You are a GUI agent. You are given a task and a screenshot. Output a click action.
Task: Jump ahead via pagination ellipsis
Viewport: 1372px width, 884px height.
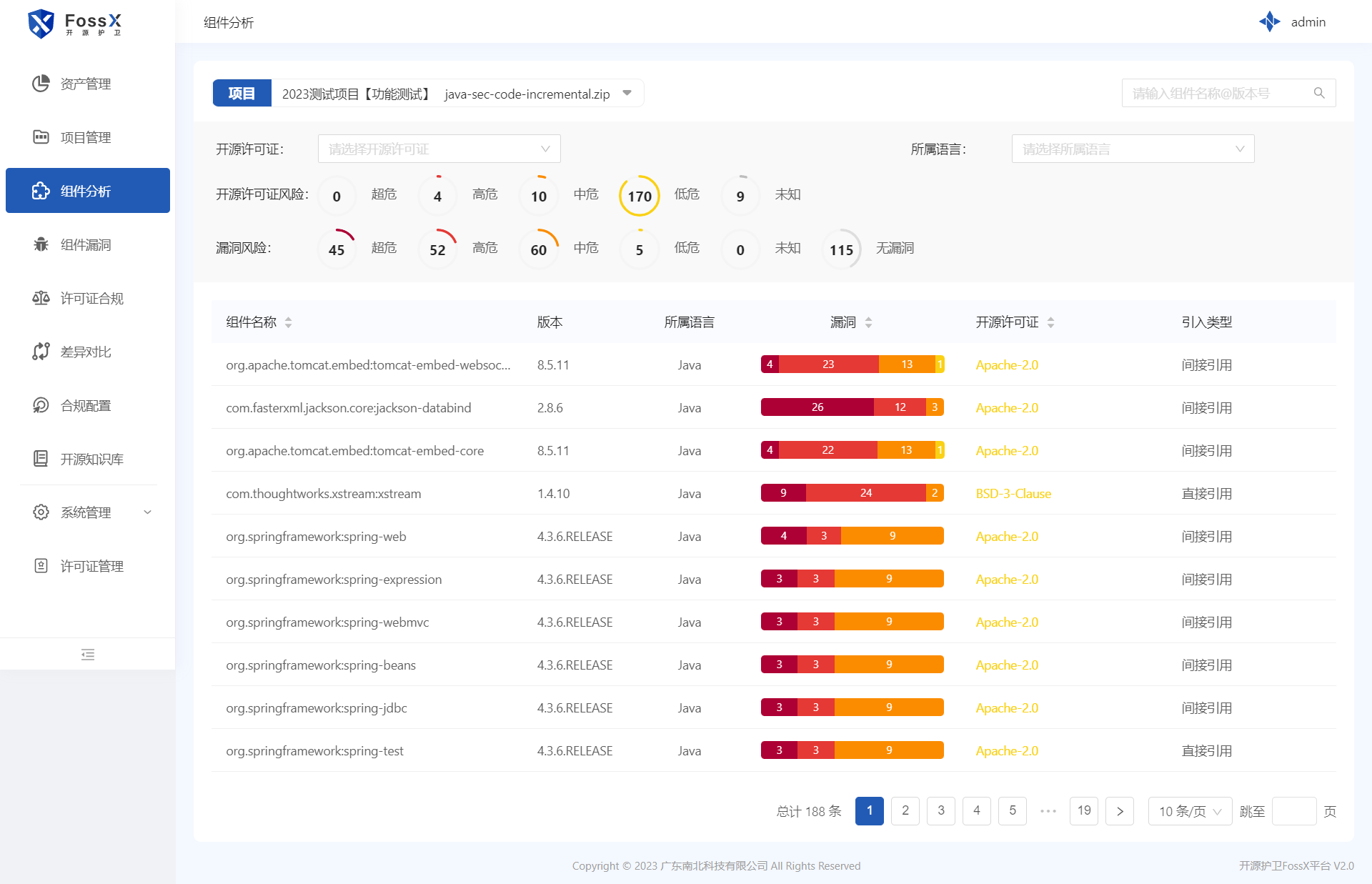(x=1048, y=811)
